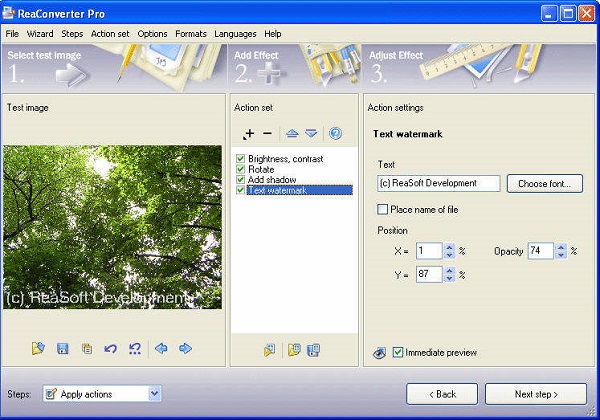The width and height of the screenshot is (600, 420).
Task: Toggle the Immediate preview checkbox
Action: tap(398, 352)
